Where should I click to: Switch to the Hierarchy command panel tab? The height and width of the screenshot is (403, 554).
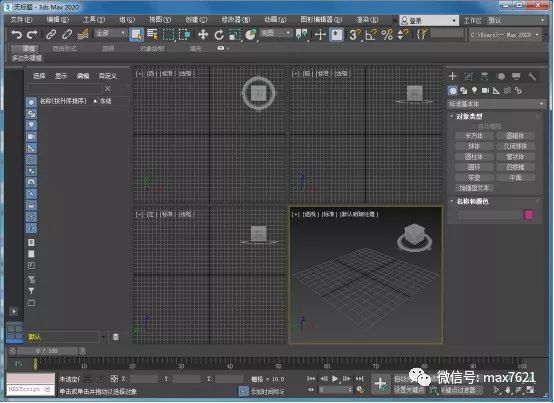point(484,76)
